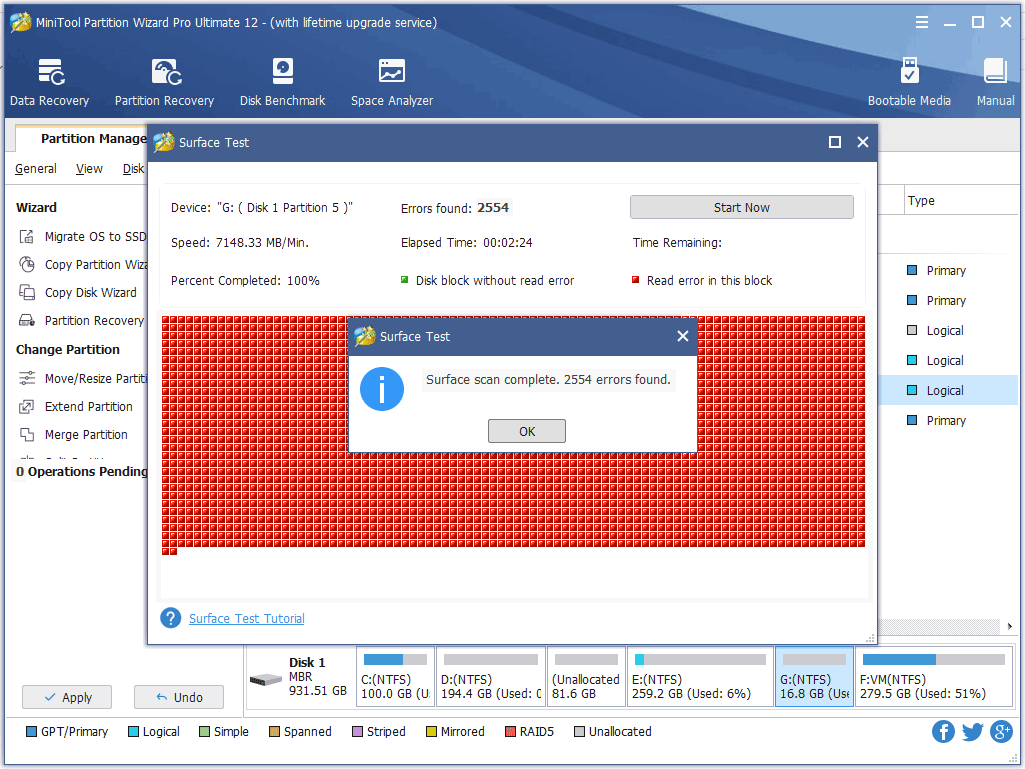Viewport: 1025px width, 769px height.
Task: Click the Errors found value 2554
Action: [493, 207]
